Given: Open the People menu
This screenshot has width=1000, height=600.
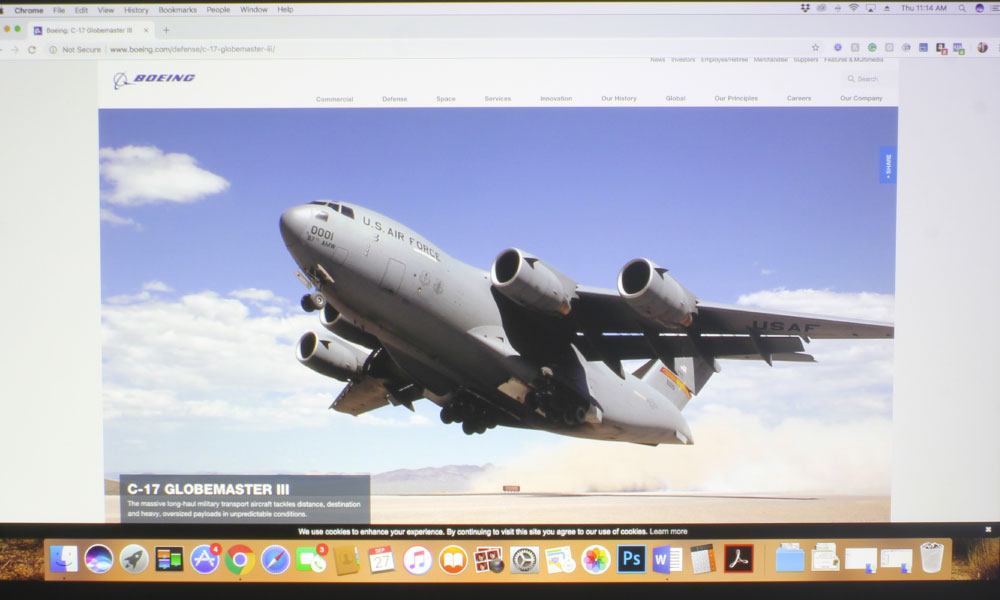Looking at the screenshot, I should [218, 10].
